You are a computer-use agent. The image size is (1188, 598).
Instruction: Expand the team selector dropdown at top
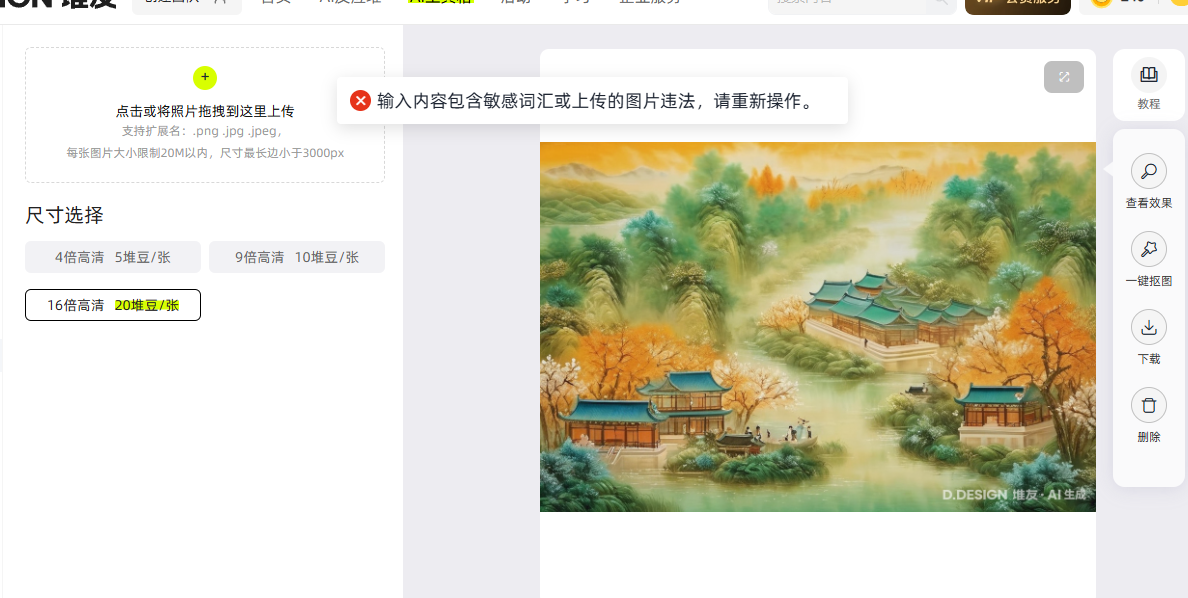[186, 4]
